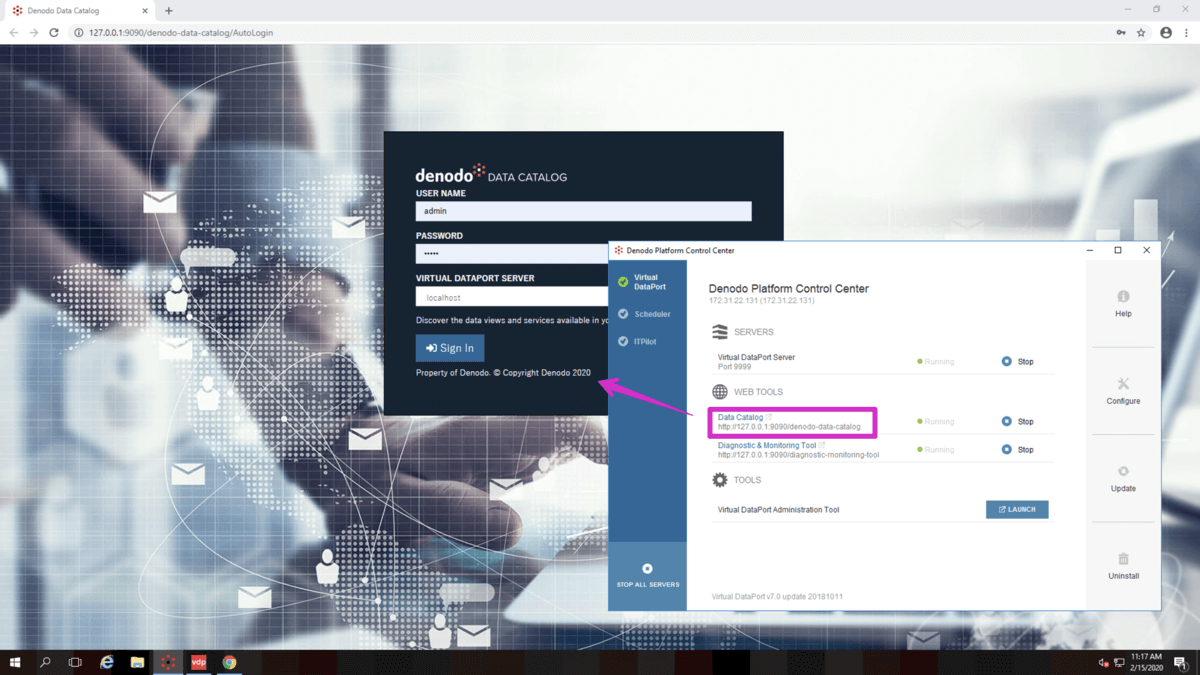Open Task View on the taskbar

pyautogui.click(x=75, y=662)
